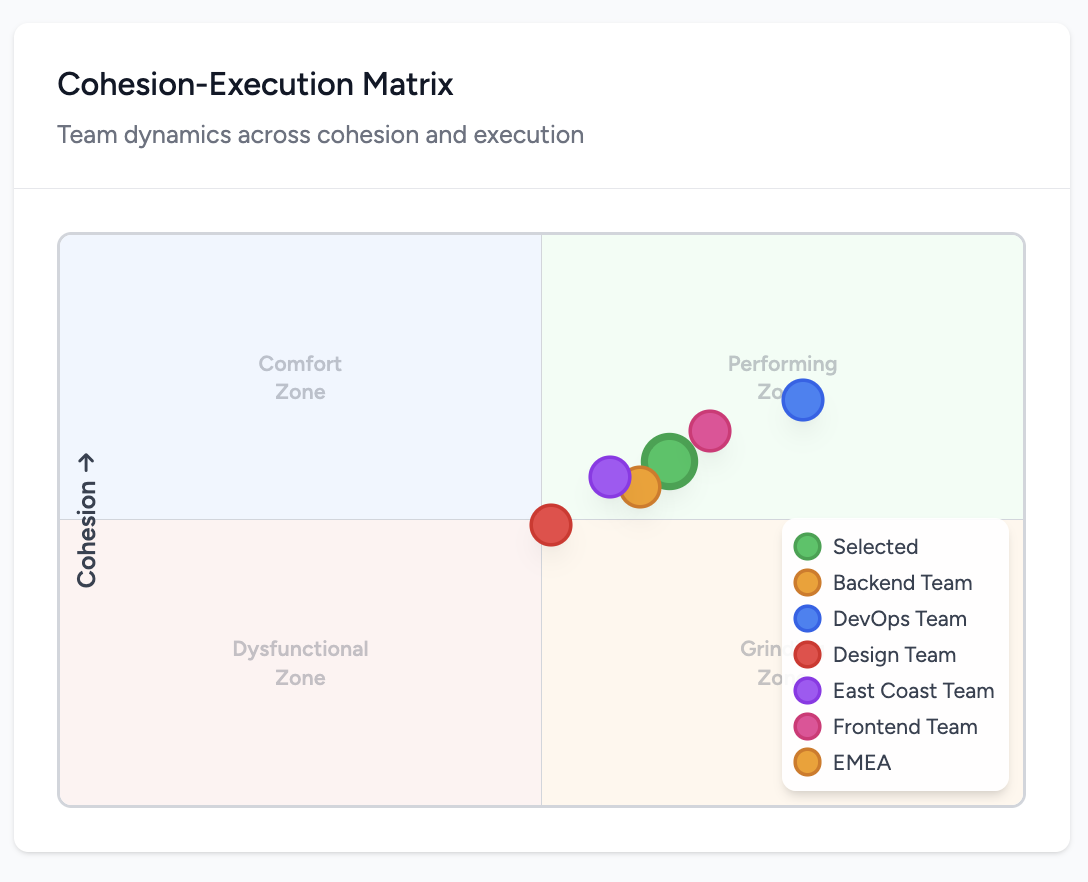The width and height of the screenshot is (1088, 882).
Task: Select the Performing Zone quadrant label
Action: [x=782, y=366]
